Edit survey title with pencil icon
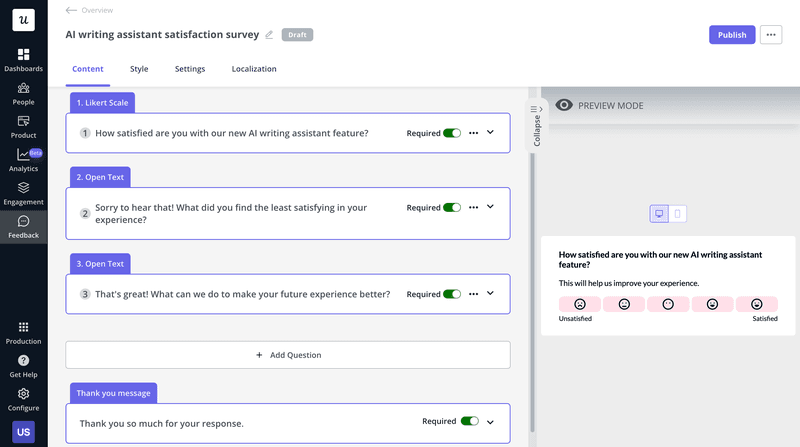The height and width of the screenshot is (447, 800). click(x=269, y=35)
